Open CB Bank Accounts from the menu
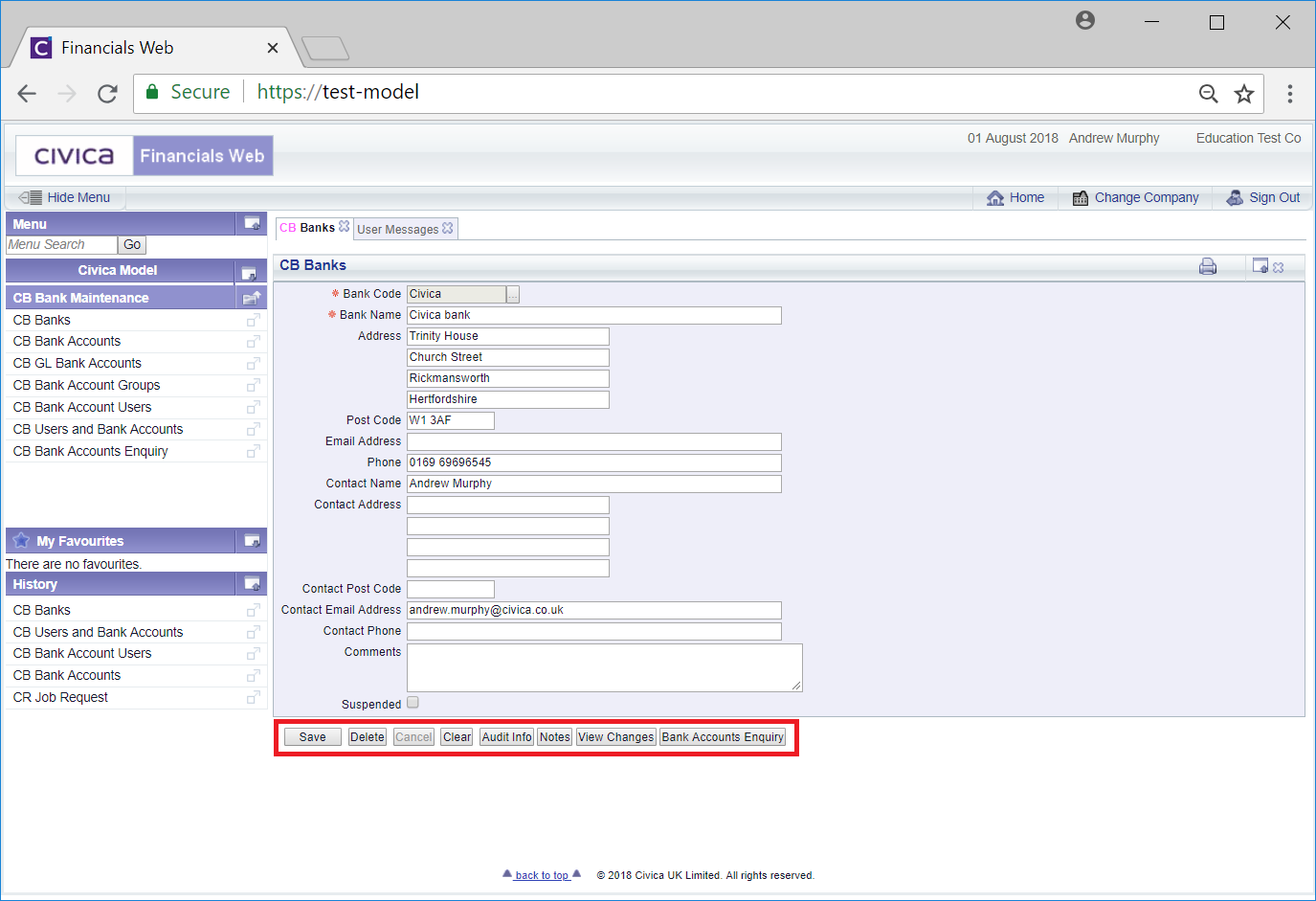1316x901 pixels. [67, 342]
